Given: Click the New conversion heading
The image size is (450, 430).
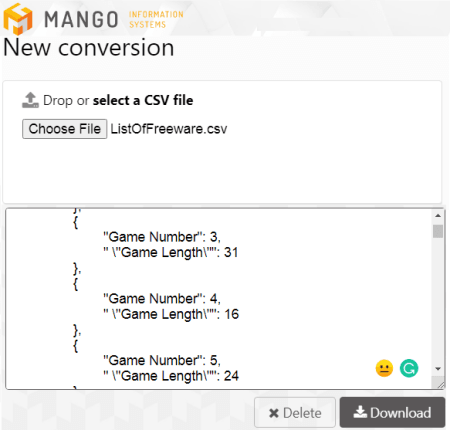Looking at the screenshot, I should 89,47.
